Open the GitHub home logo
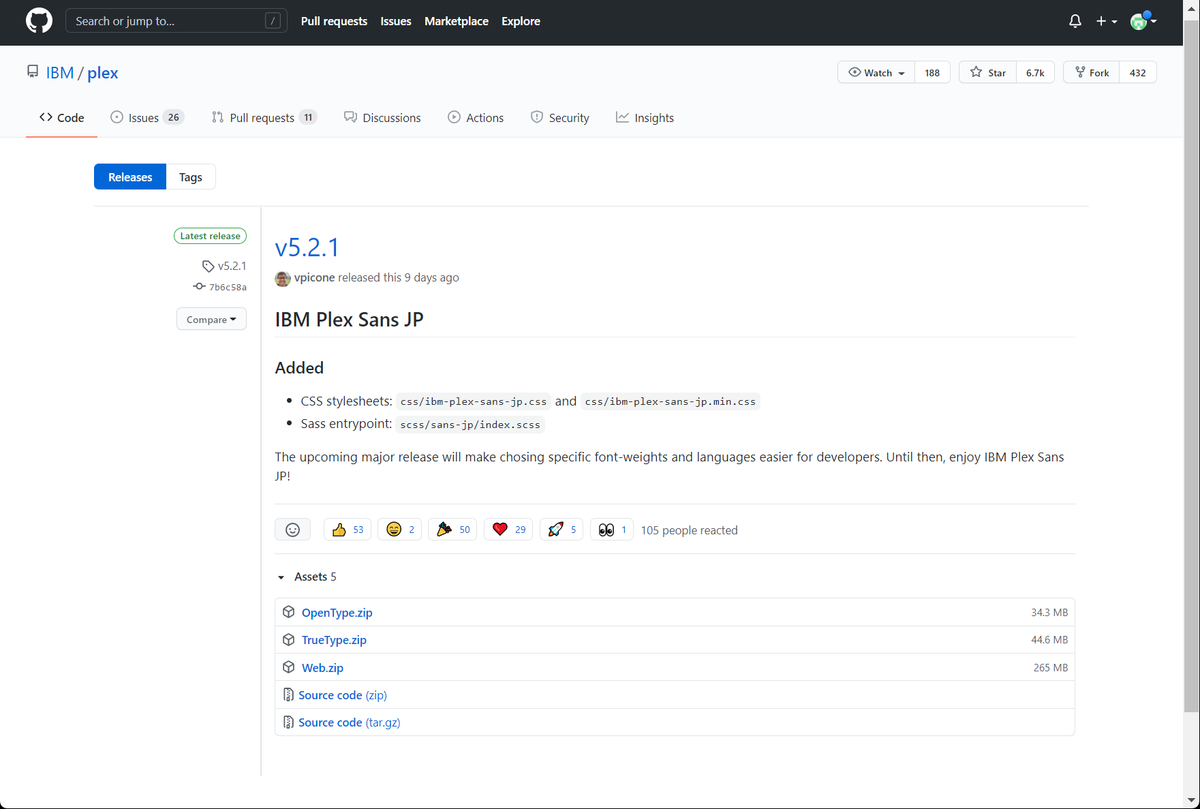The width and height of the screenshot is (1200, 809). (x=39, y=21)
